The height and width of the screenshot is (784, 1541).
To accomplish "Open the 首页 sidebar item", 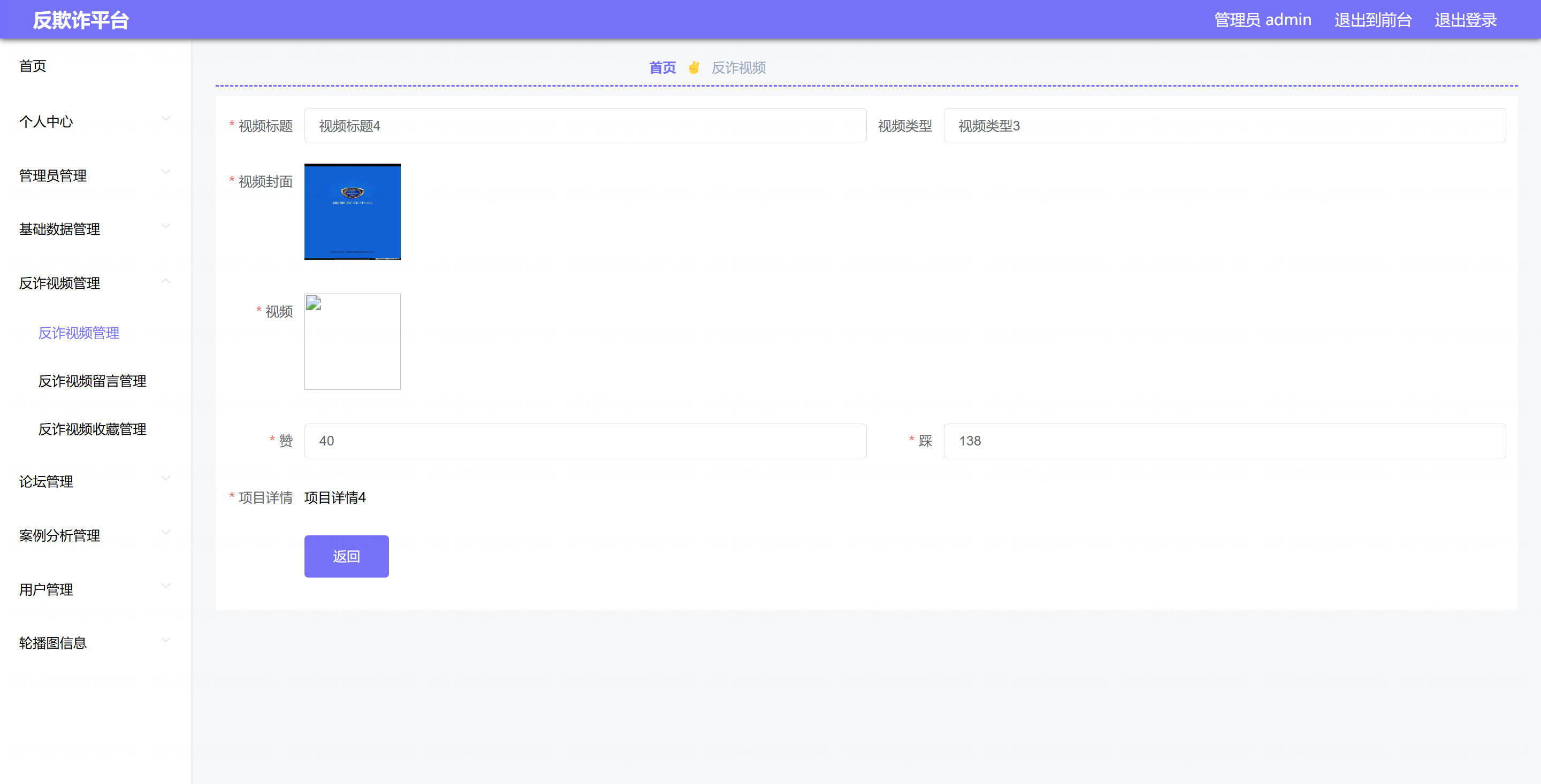I will coord(33,66).
